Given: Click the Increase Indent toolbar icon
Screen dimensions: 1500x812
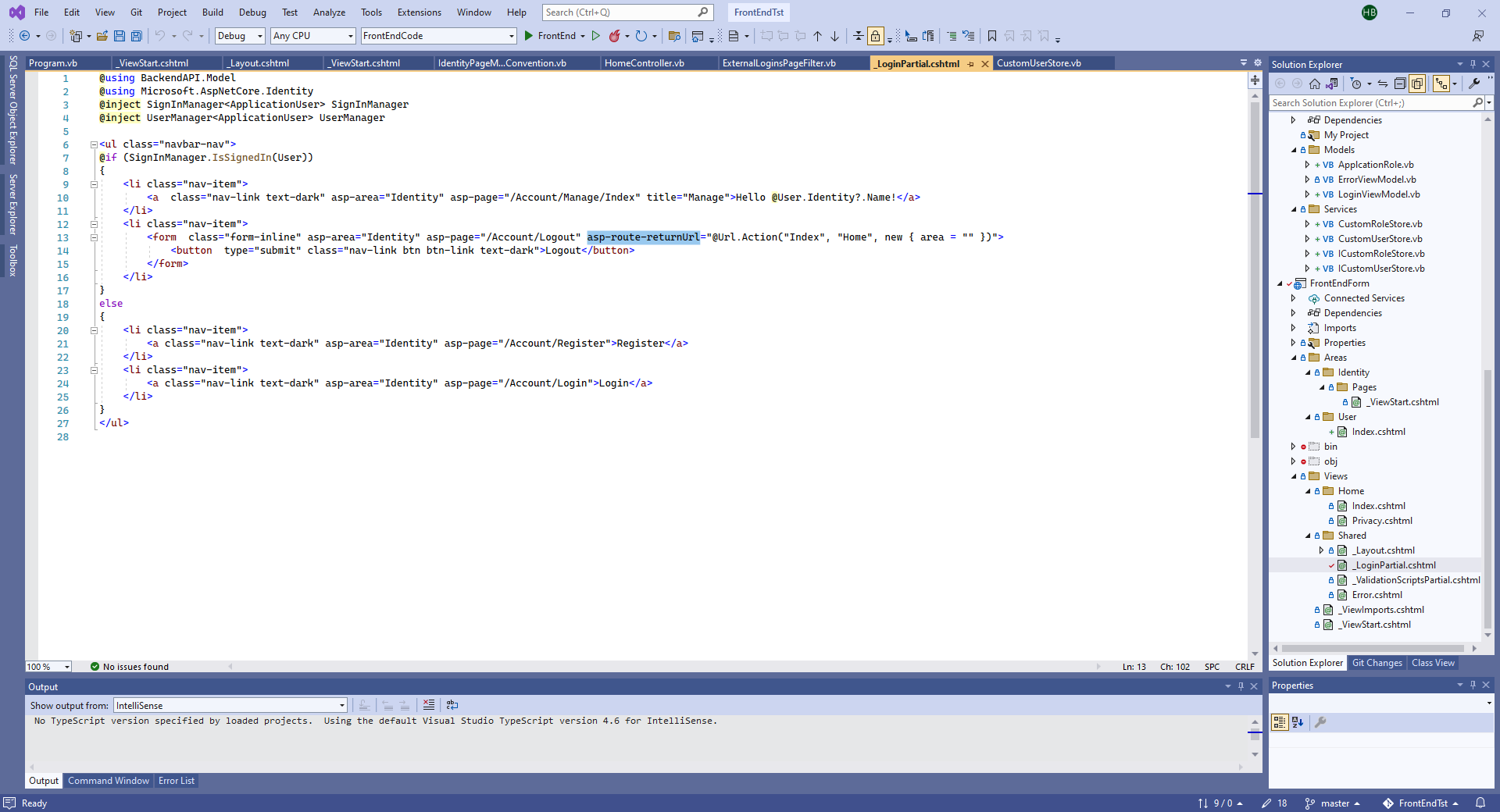Looking at the screenshot, I should [951, 36].
